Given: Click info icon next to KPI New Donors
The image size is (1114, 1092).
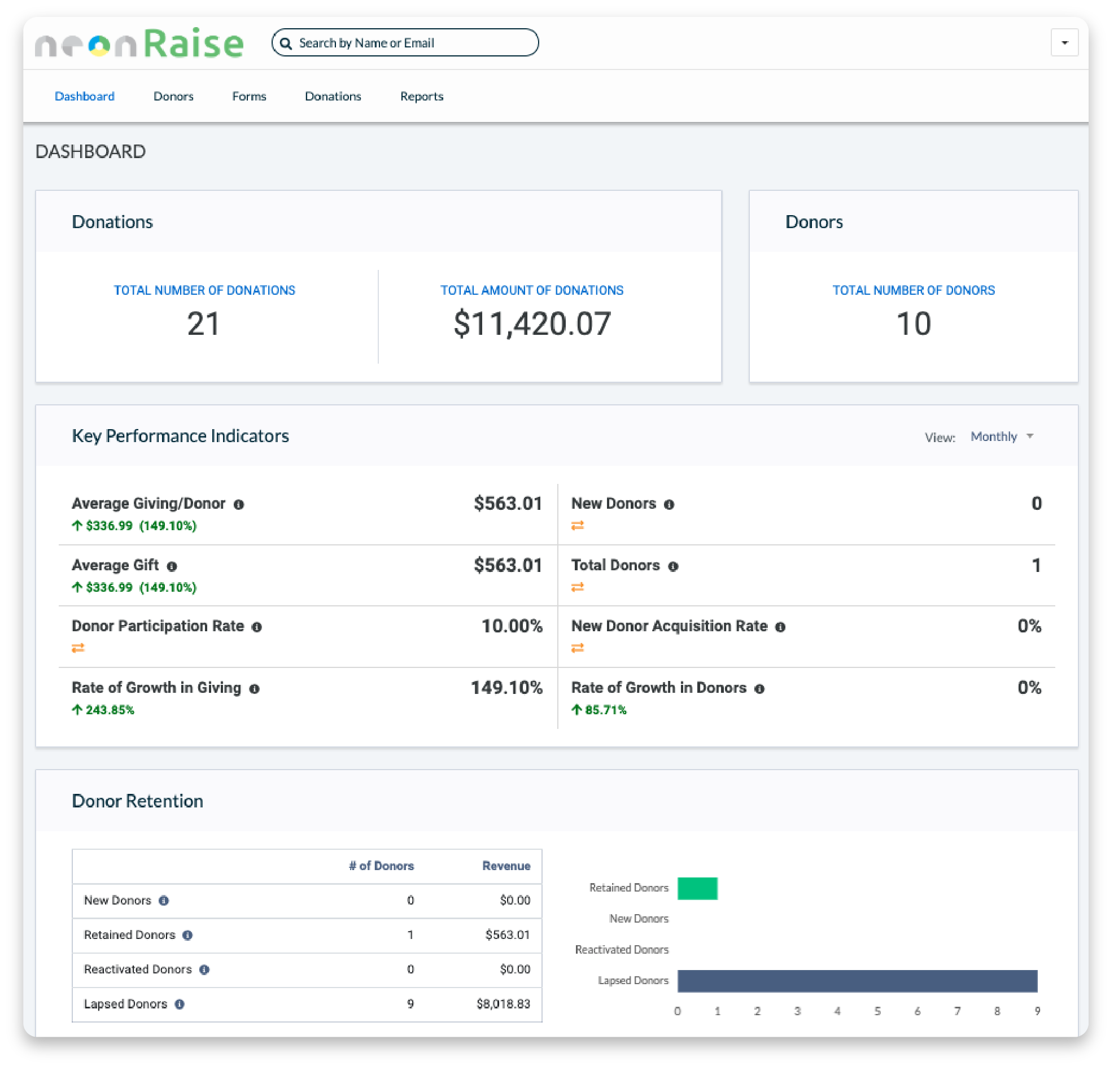Looking at the screenshot, I should click(669, 505).
